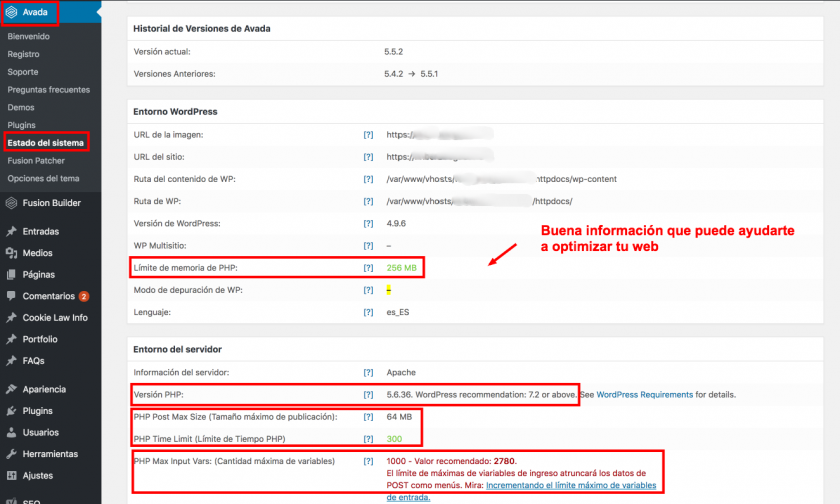The image size is (840, 504).
Task: Go to Soporte in Avada submenu
Action: click(23, 72)
